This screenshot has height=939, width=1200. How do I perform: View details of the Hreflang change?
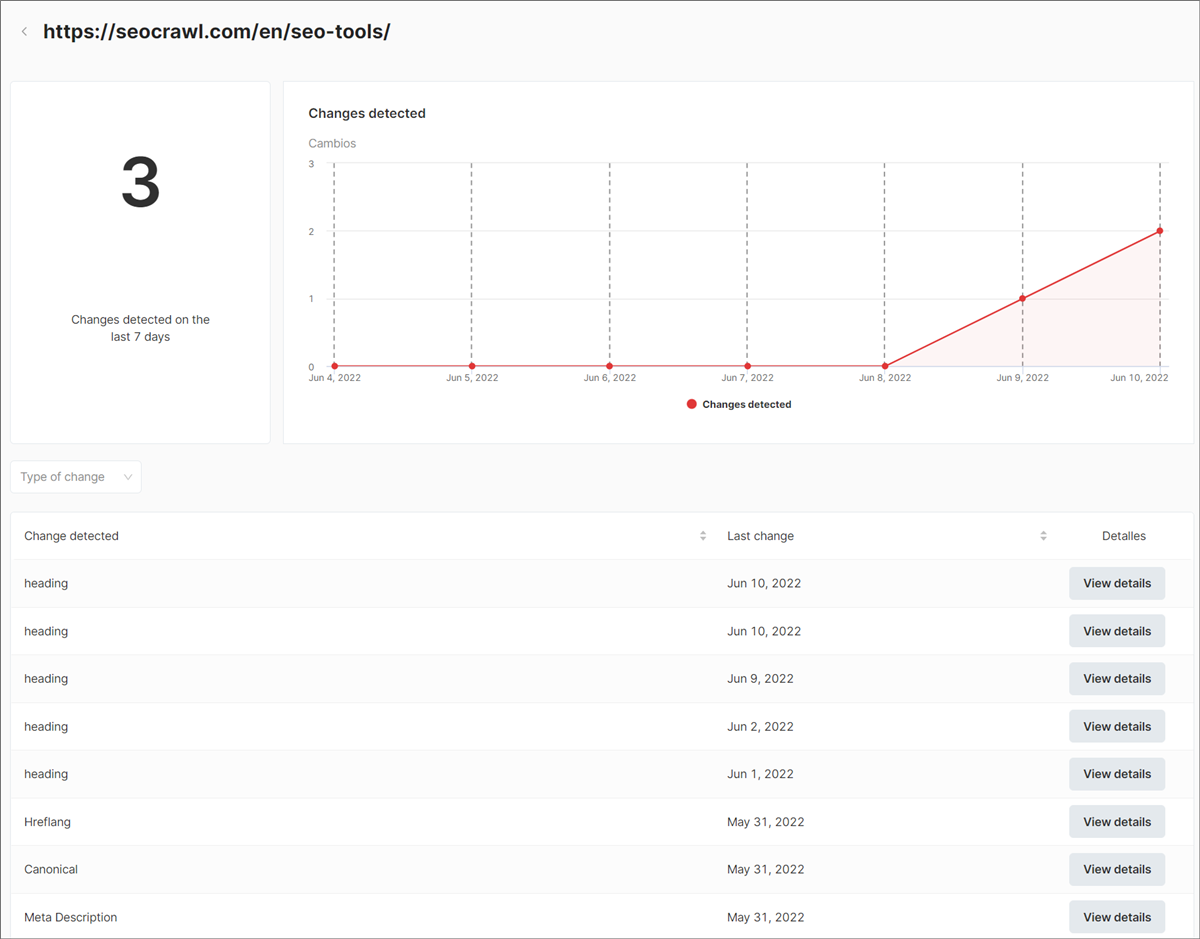(1117, 821)
